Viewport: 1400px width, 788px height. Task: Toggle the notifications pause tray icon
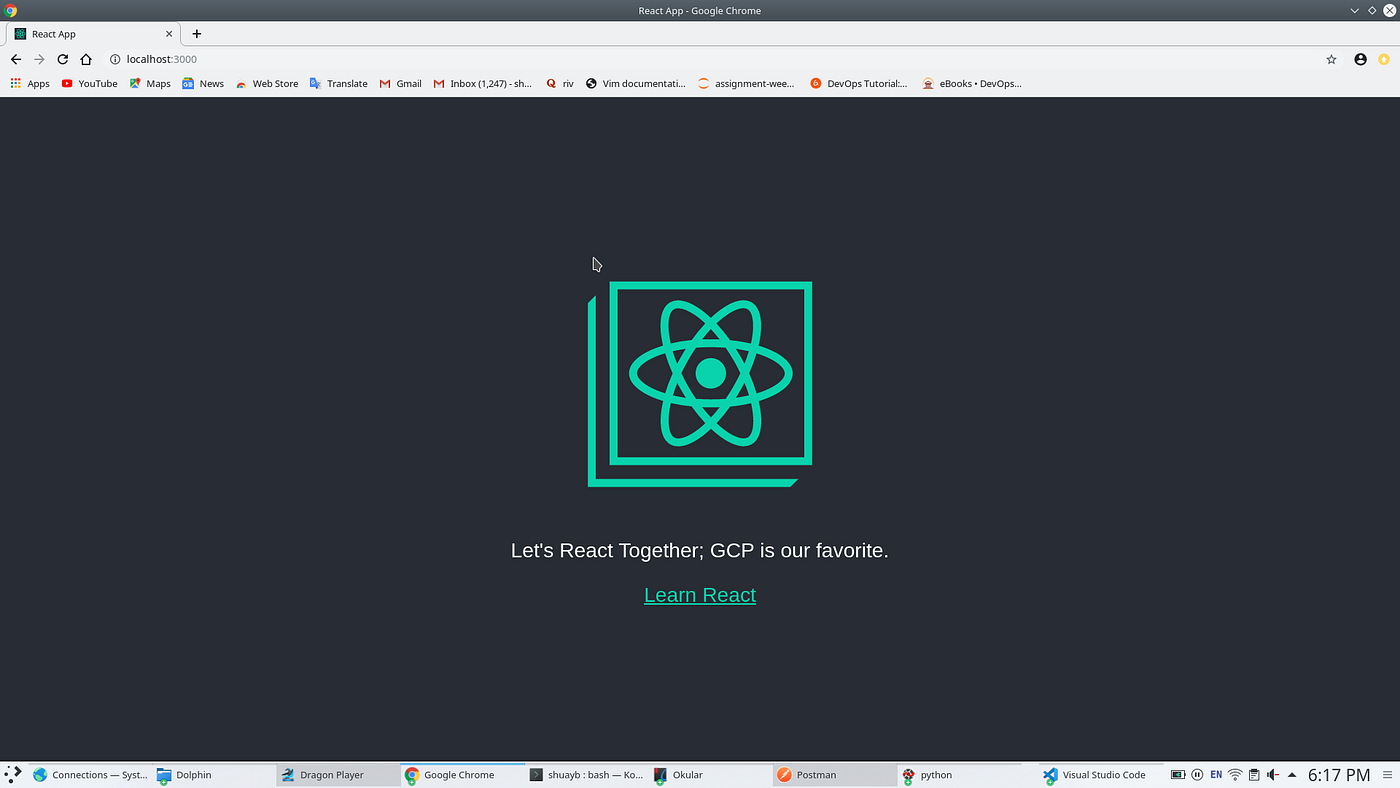click(1197, 774)
